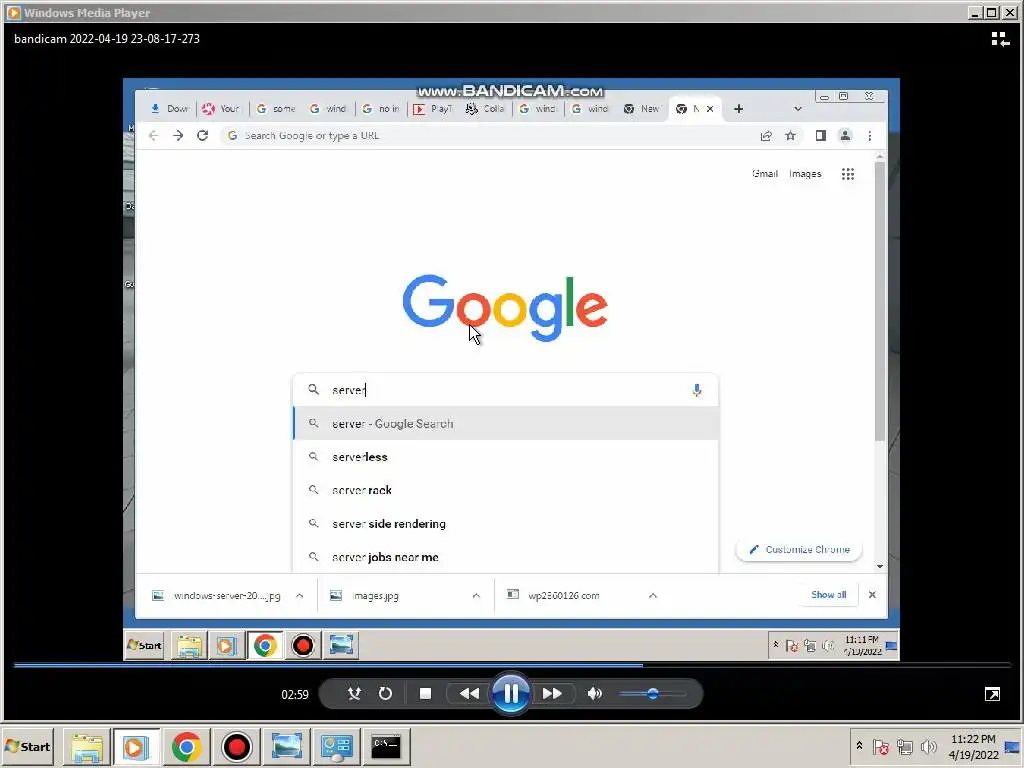Select the 'server rack' suggestion
Viewport: 1024px width, 768px height.
click(x=505, y=490)
